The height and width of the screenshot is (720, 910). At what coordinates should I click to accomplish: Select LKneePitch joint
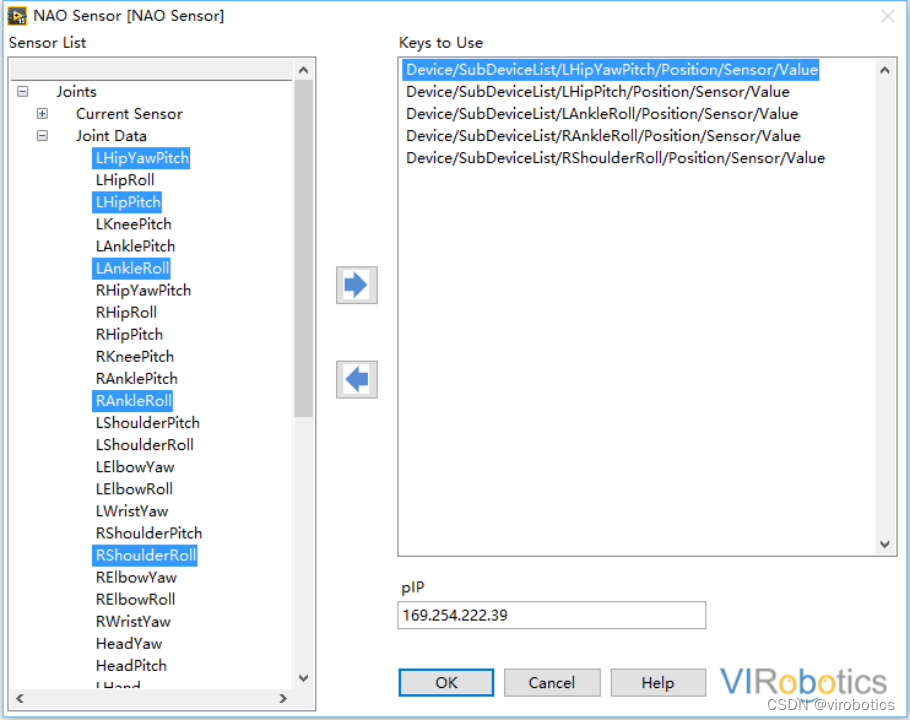133,224
